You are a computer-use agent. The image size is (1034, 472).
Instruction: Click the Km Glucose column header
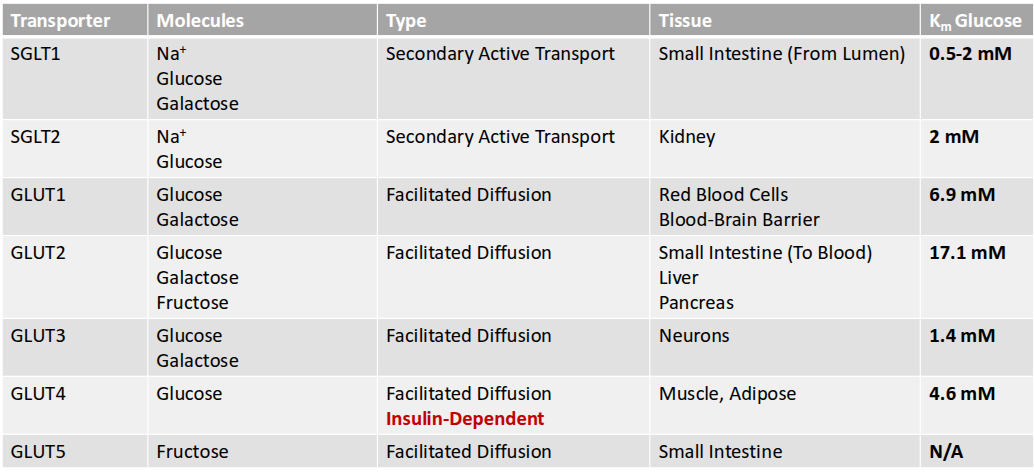click(x=976, y=20)
